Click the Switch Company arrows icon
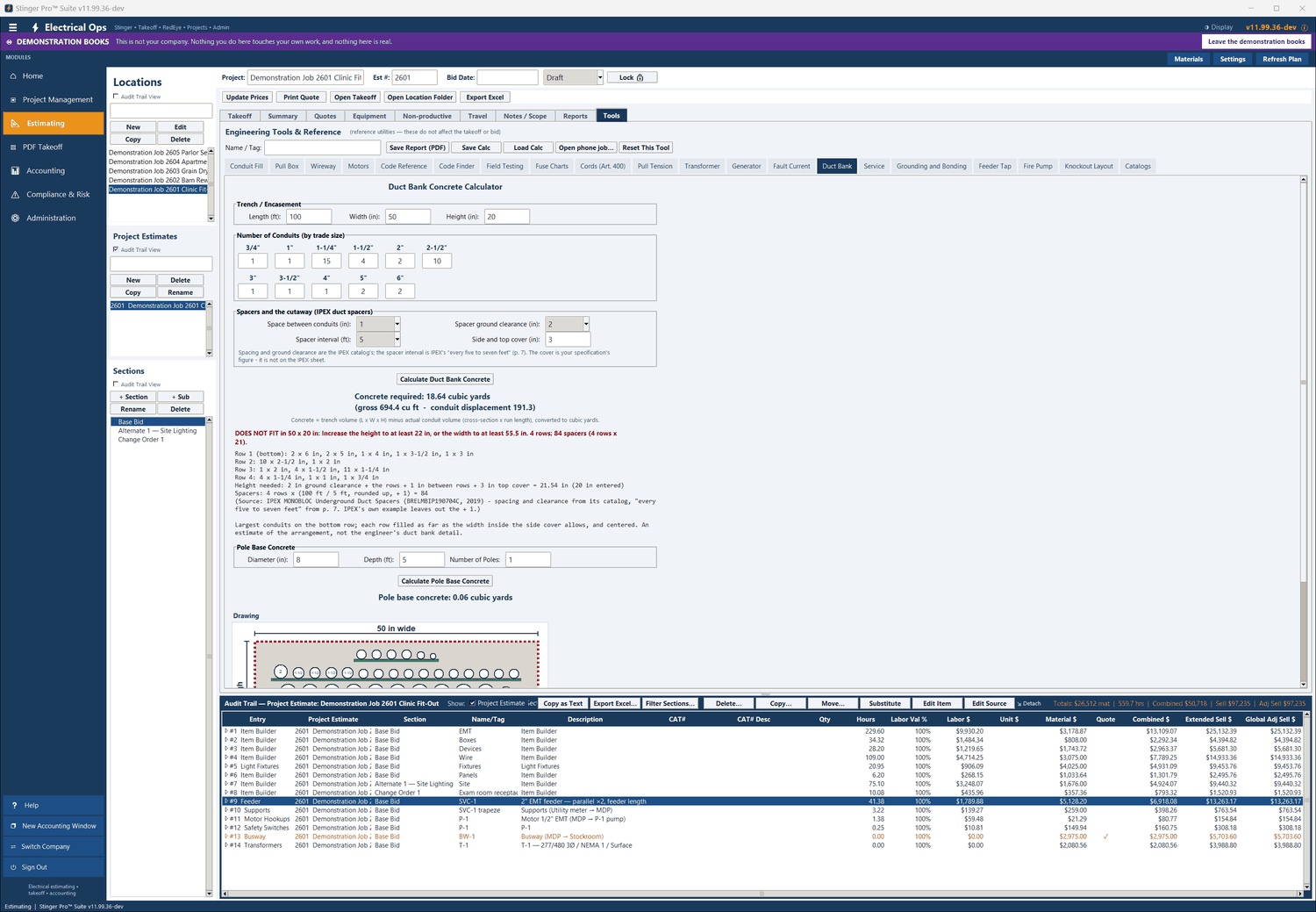The width and height of the screenshot is (1316, 912). [13, 847]
